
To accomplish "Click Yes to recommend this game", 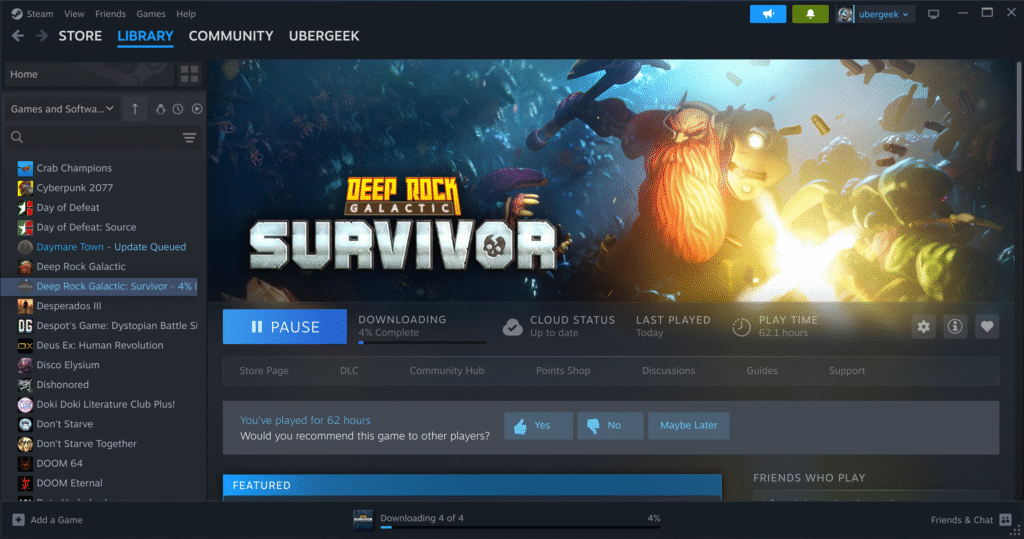I will 538,425.
